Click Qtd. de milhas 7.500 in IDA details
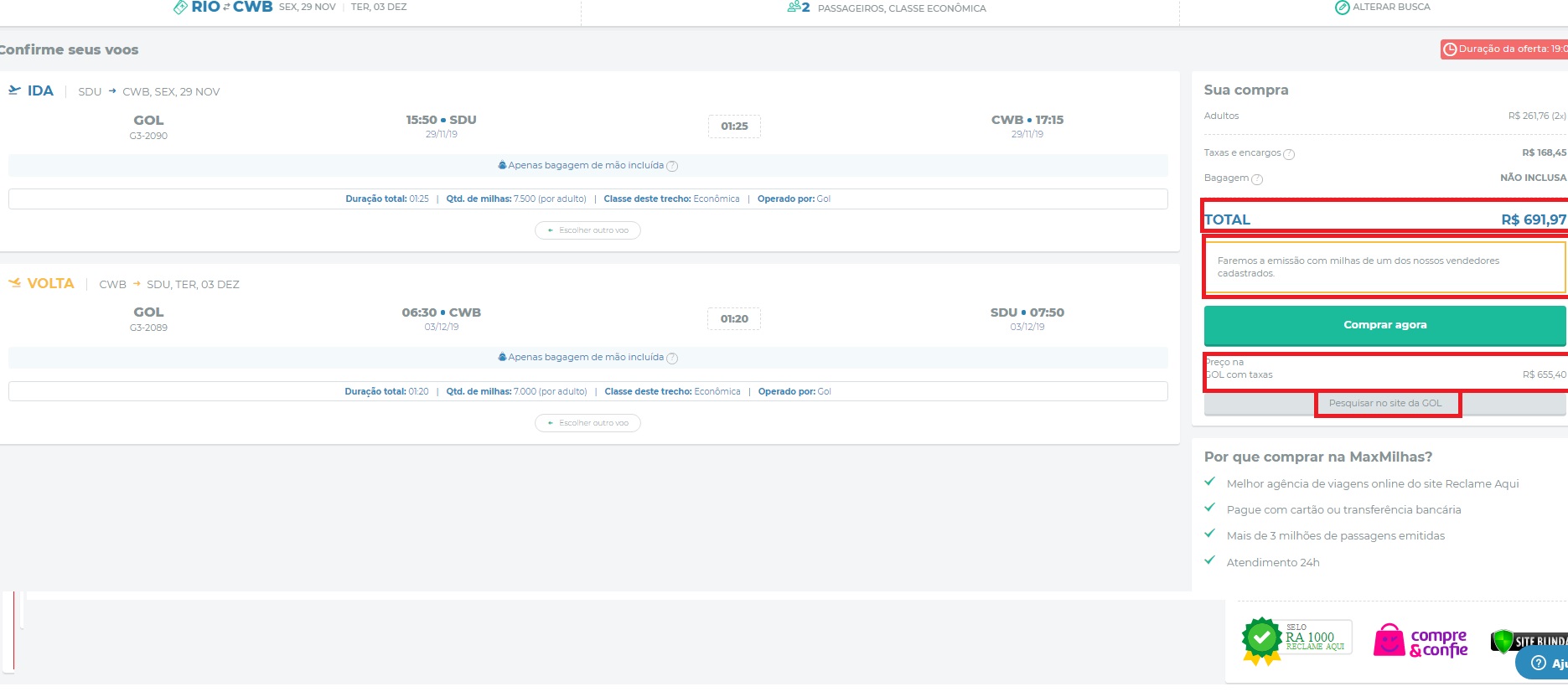Screen dimensions: 1568x697 [516, 199]
